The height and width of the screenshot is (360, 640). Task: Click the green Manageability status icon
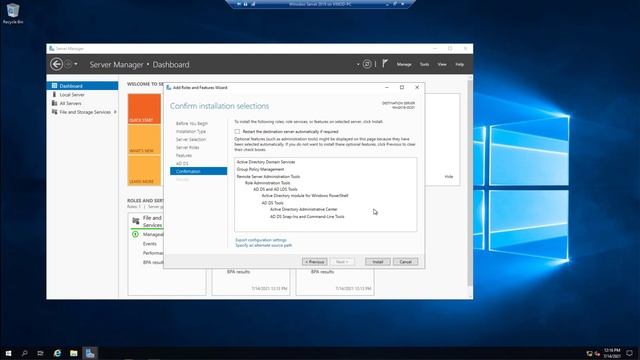135,234
